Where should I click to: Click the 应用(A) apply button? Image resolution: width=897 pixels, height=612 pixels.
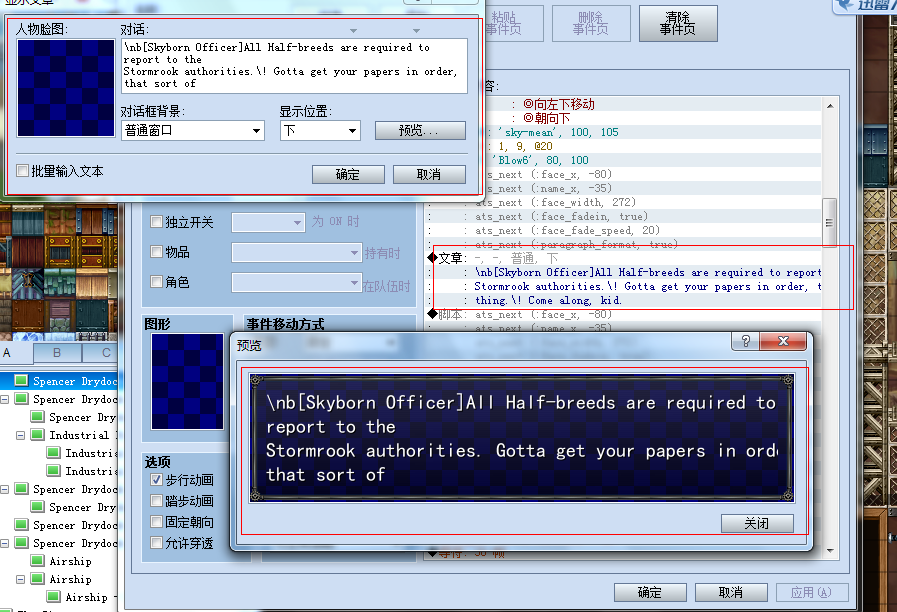812,593
